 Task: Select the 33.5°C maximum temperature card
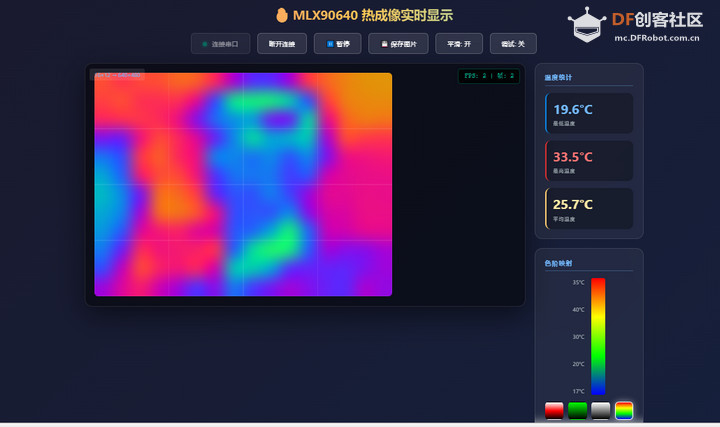click(x=589, y=161)
